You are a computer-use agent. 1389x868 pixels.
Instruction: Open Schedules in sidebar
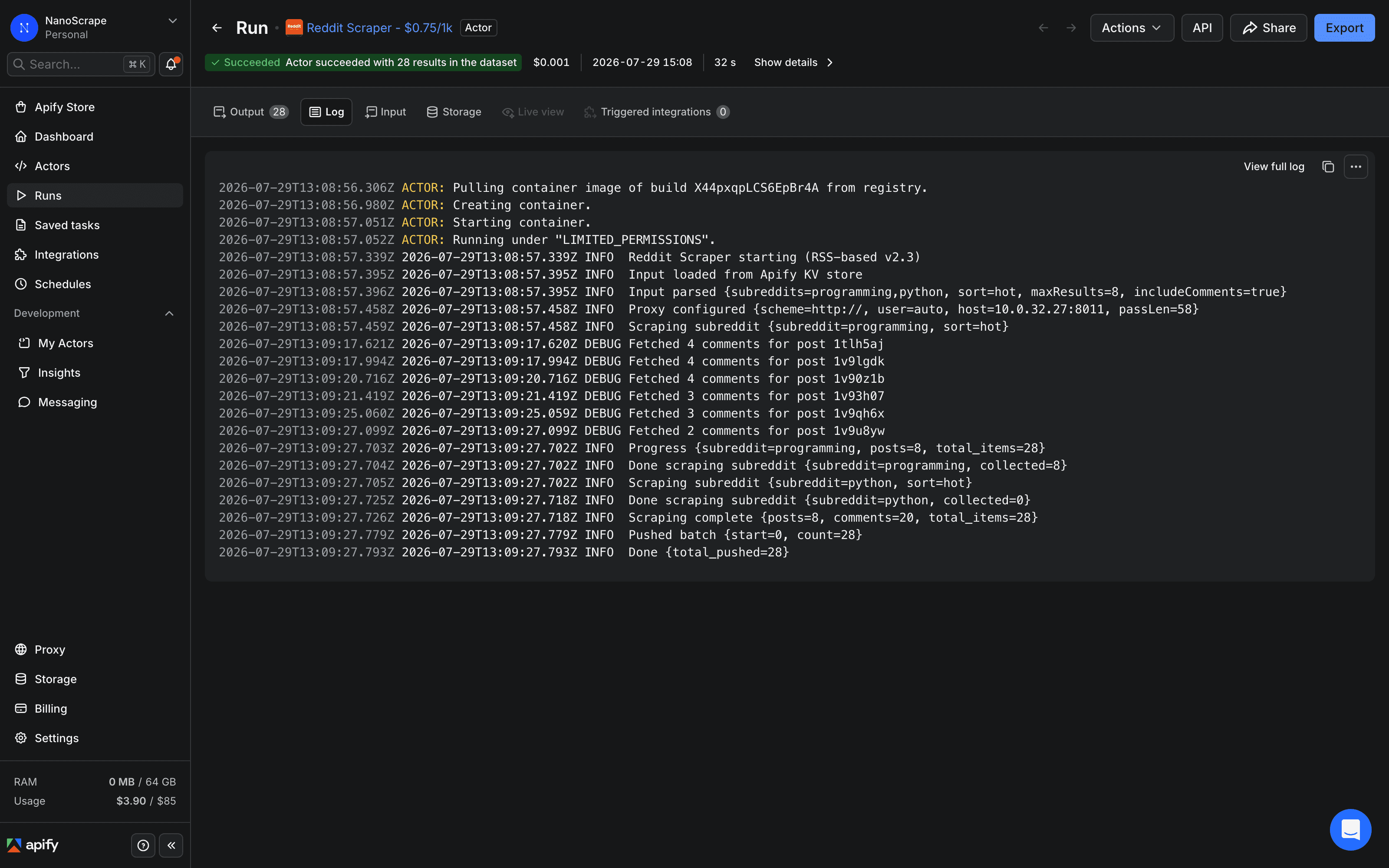click(95, 284)
